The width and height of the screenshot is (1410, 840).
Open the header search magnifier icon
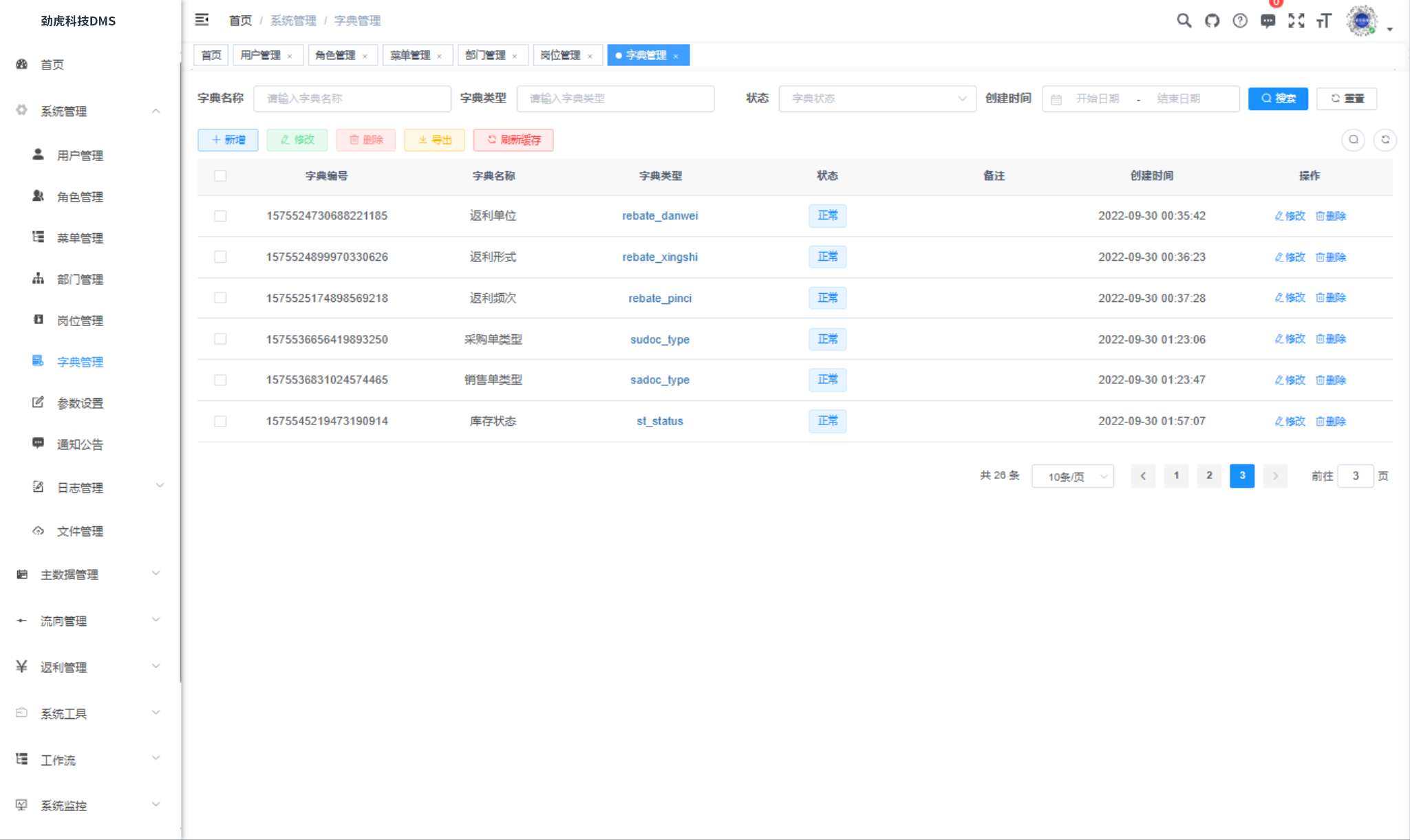[1184, 21]
